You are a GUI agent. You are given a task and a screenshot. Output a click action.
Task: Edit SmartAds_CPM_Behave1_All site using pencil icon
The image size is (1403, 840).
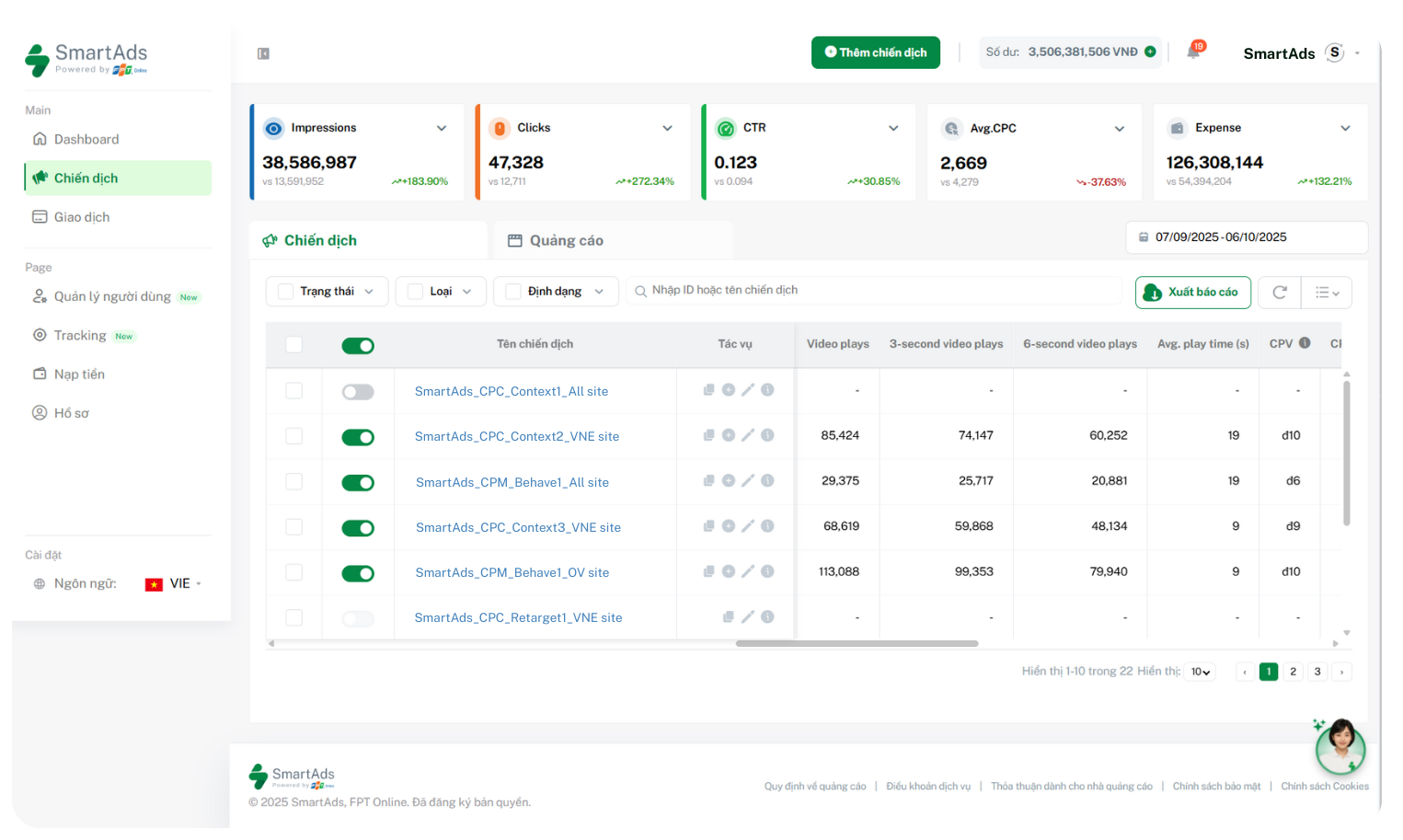(x=748, y=480)
